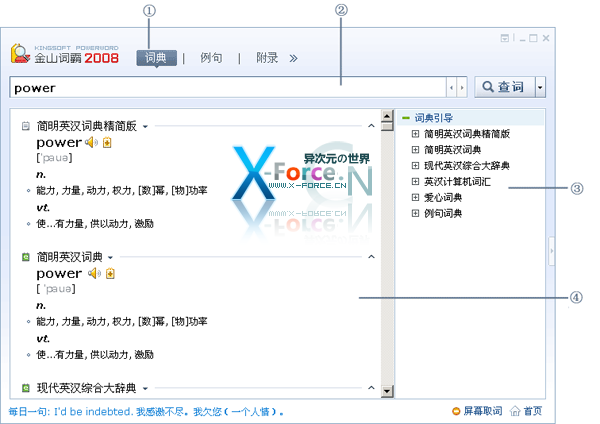Click the 简明英汉词典精简版 dictionary icon
The width and height of the screenshot is (600, 424).
tap(25, 126)
